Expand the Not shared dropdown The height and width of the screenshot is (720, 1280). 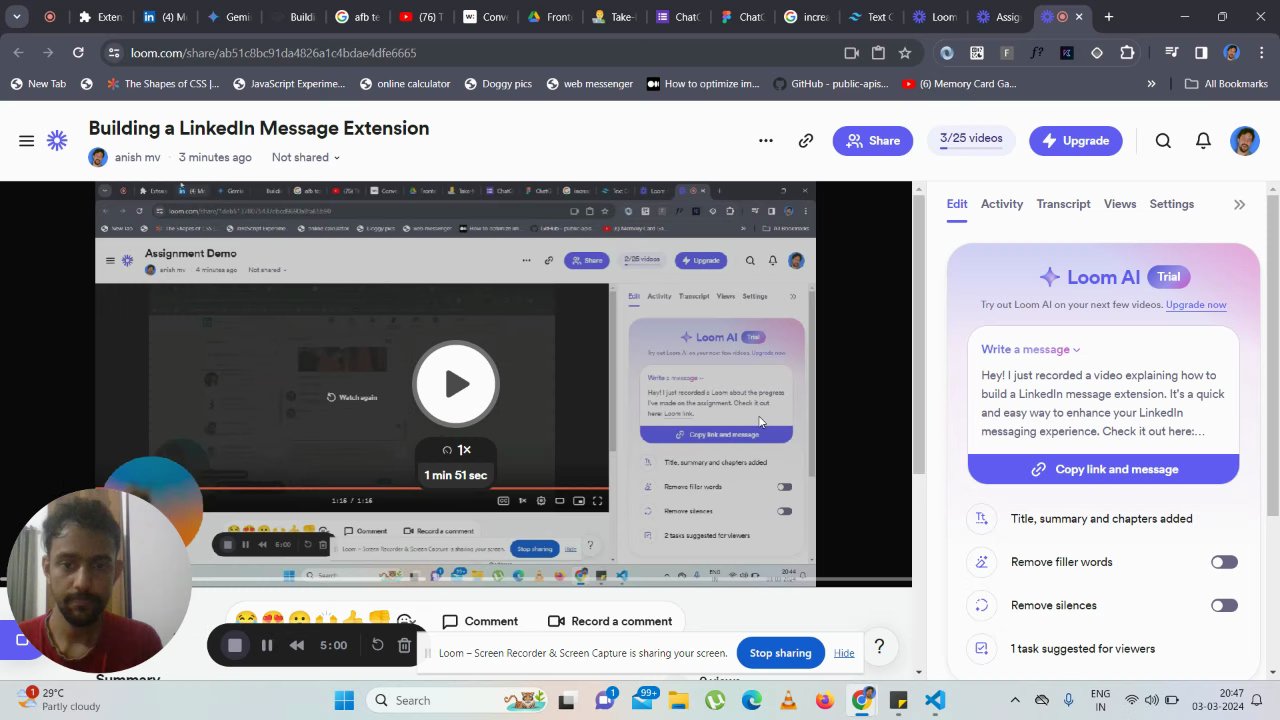pos(305,157)
